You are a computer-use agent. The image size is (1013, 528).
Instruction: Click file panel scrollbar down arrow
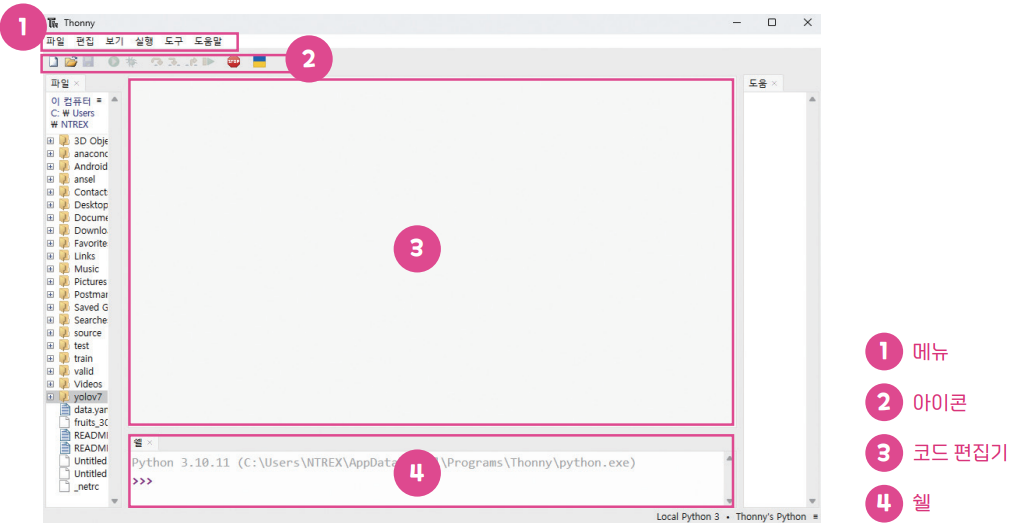(114, 502)
